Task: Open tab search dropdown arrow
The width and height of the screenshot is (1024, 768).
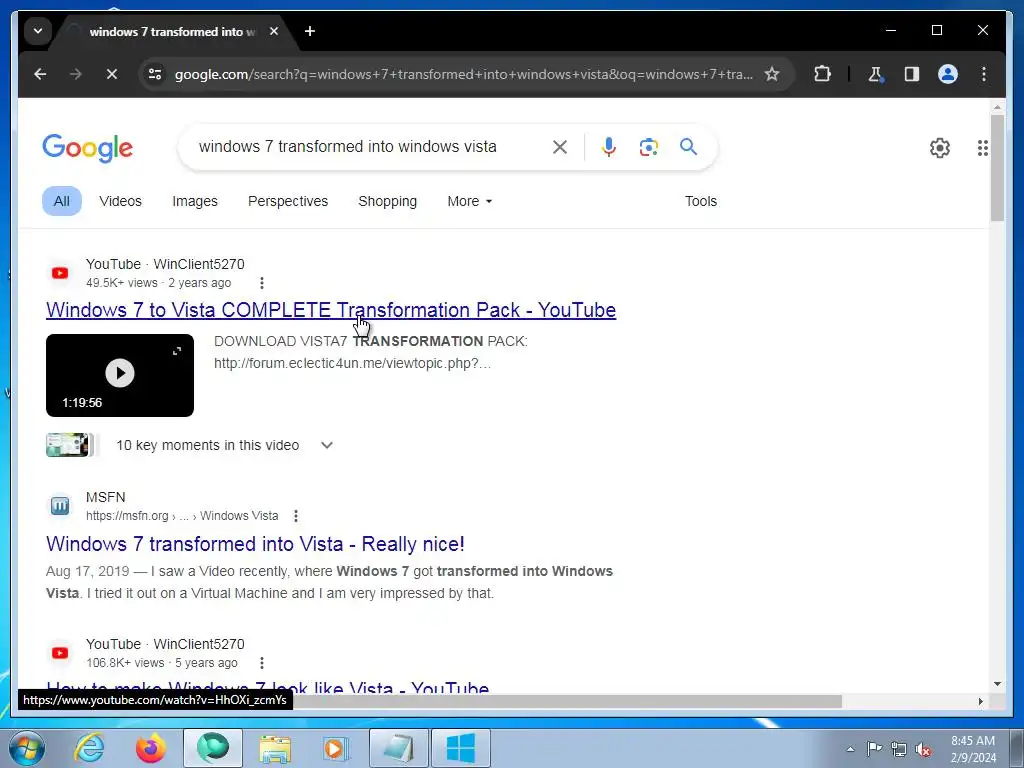Action: (38, 31)
